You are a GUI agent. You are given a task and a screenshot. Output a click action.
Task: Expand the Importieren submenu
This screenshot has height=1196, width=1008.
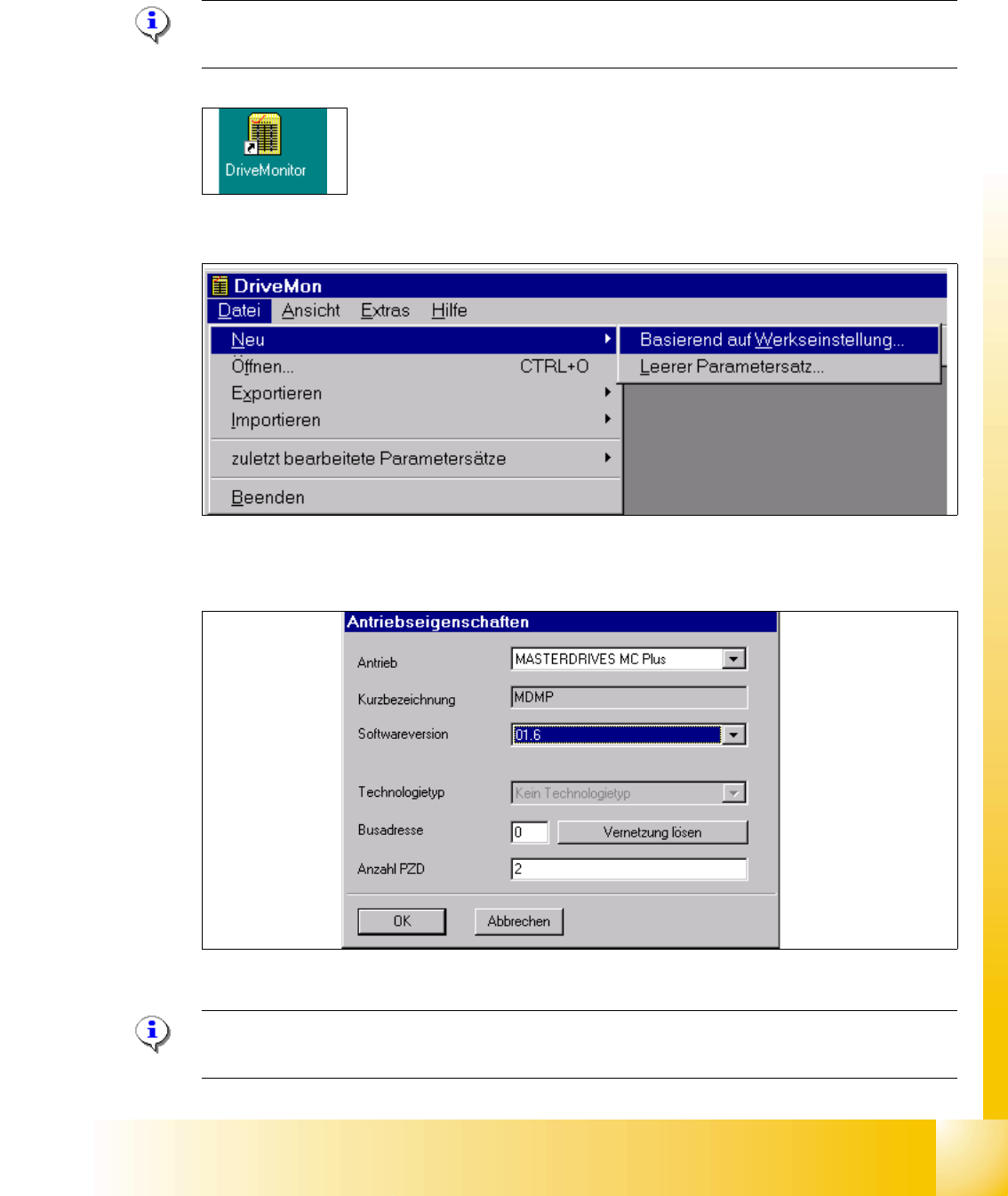[415, 420]
